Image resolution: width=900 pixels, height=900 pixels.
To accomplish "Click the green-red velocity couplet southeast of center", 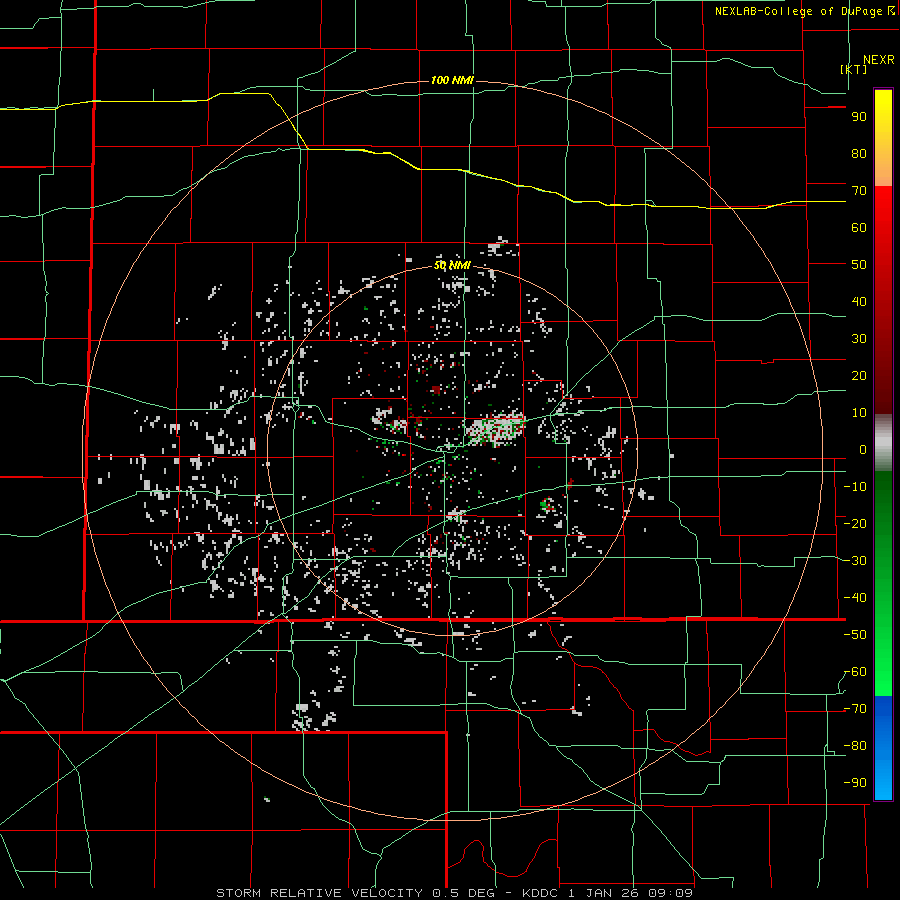I will click(x=547, y=506).
